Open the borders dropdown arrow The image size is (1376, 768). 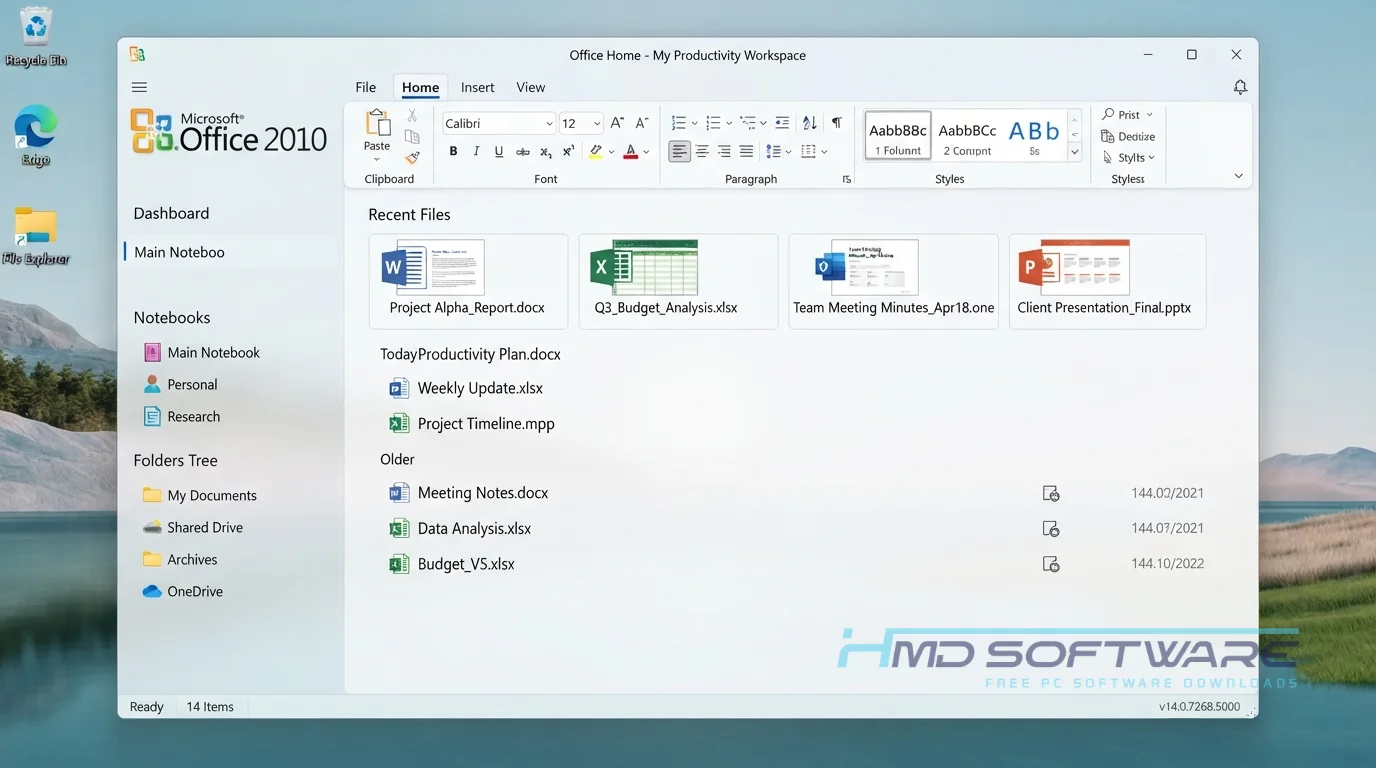click(x=824, y=153)
